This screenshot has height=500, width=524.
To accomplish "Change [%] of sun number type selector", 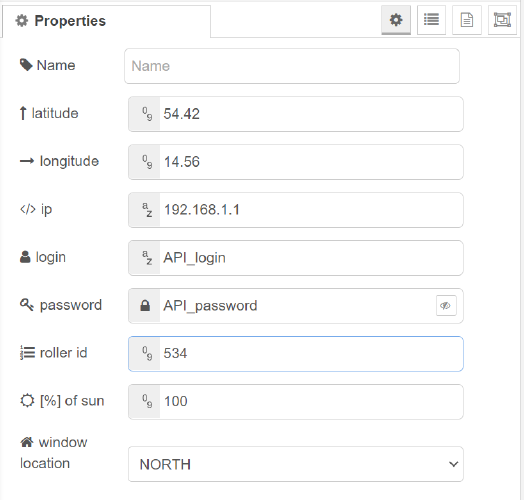I will coord(145,402).
